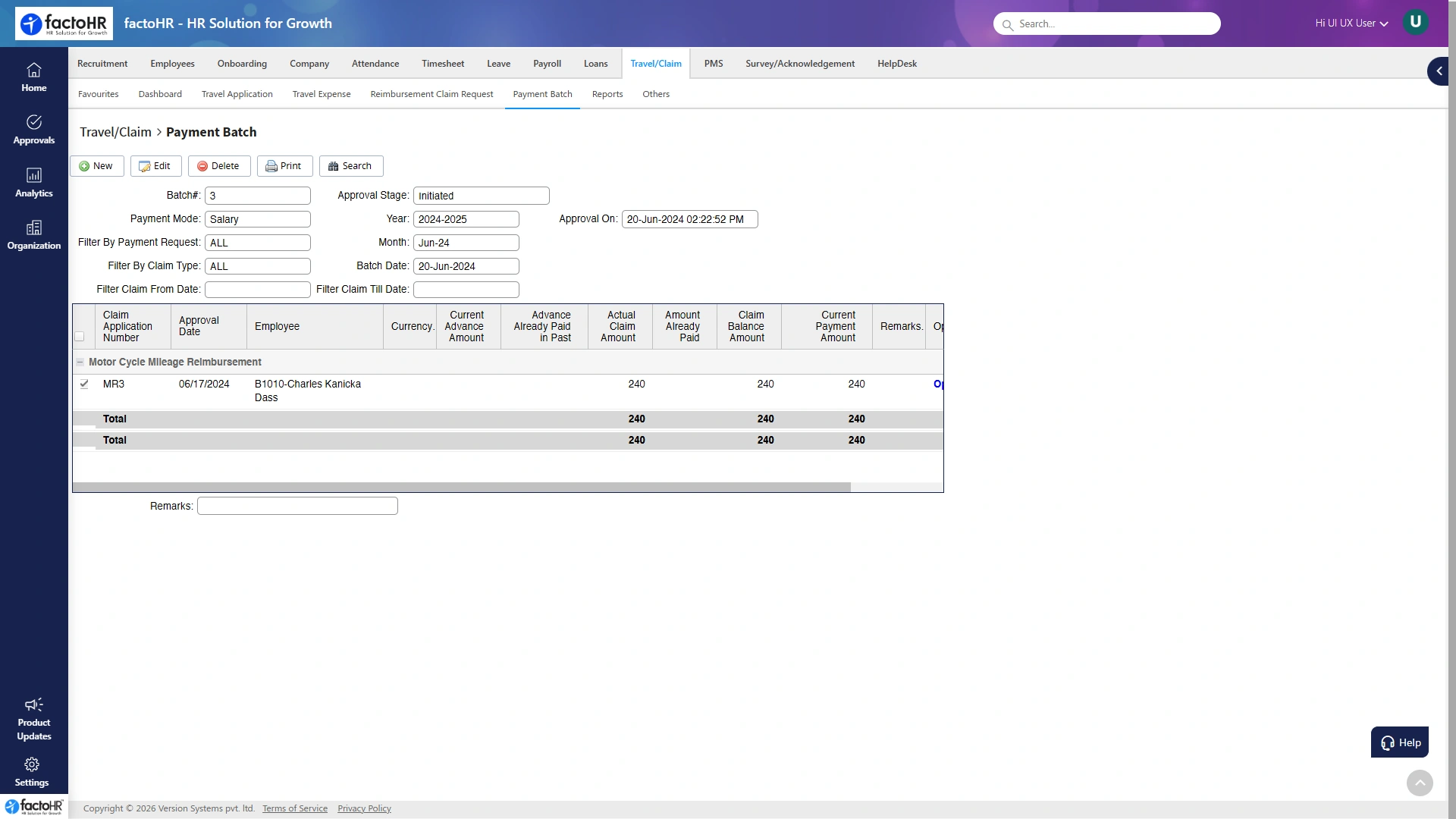
Task: Open the Payroll menu
Action: pyautogui.click(x=547, y=64)
